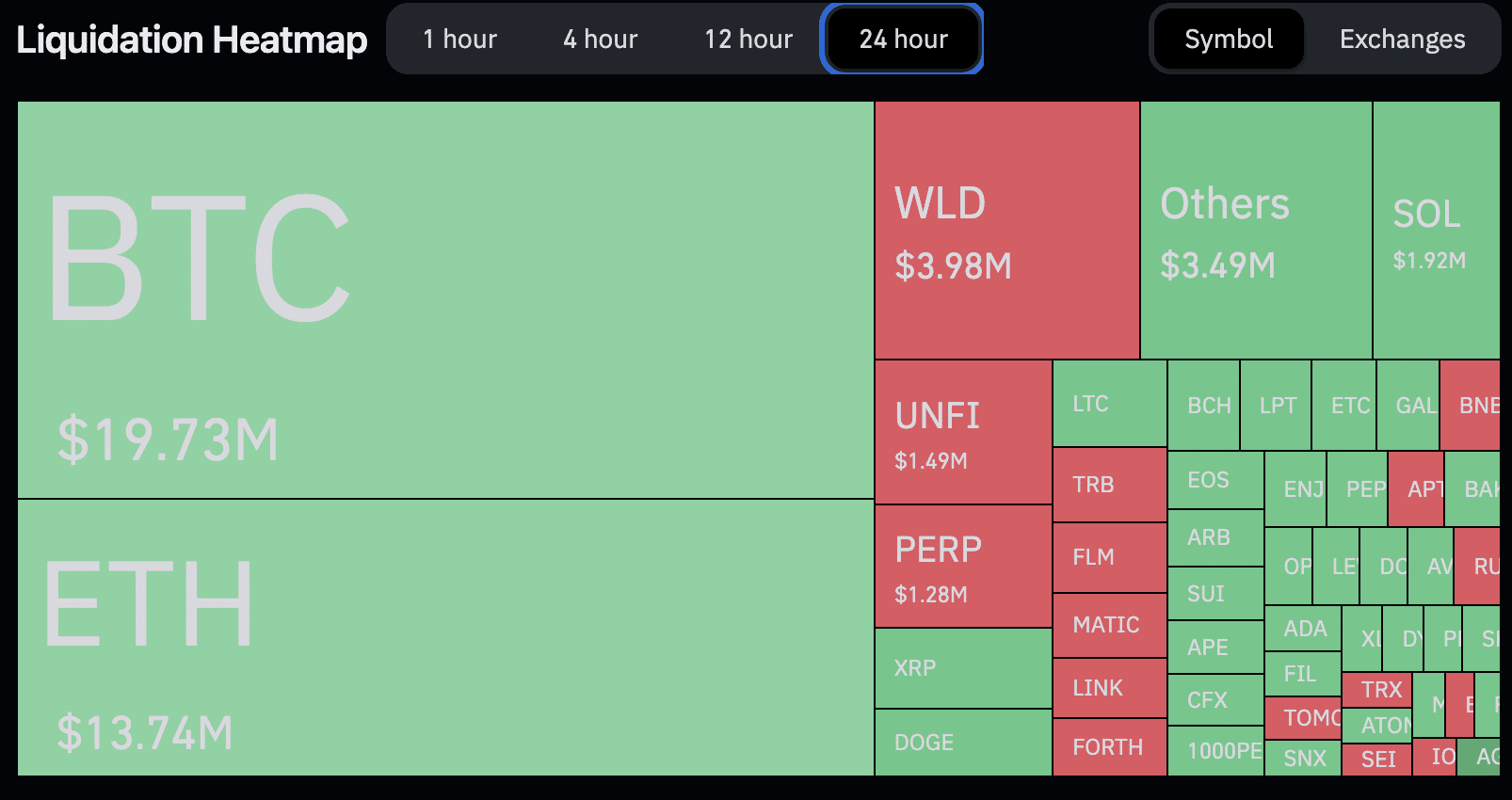This screenshot has height=800, width=1512.
Task: Select the SOL $1.92M tile
Action: (x=1436, y=231)
